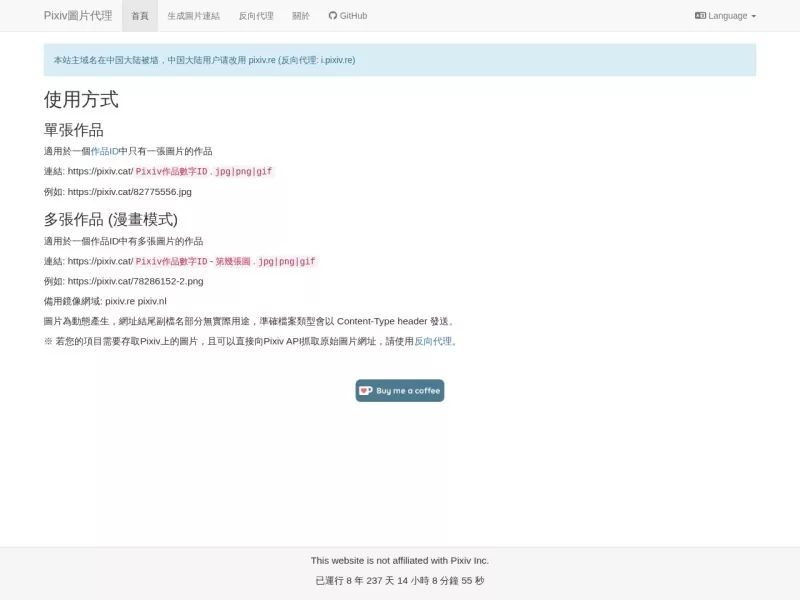Image resolution: width=800 pixels, height=600 pixels.
Task: Go to 生成圖片連結 page
Action: coord(193,16)
